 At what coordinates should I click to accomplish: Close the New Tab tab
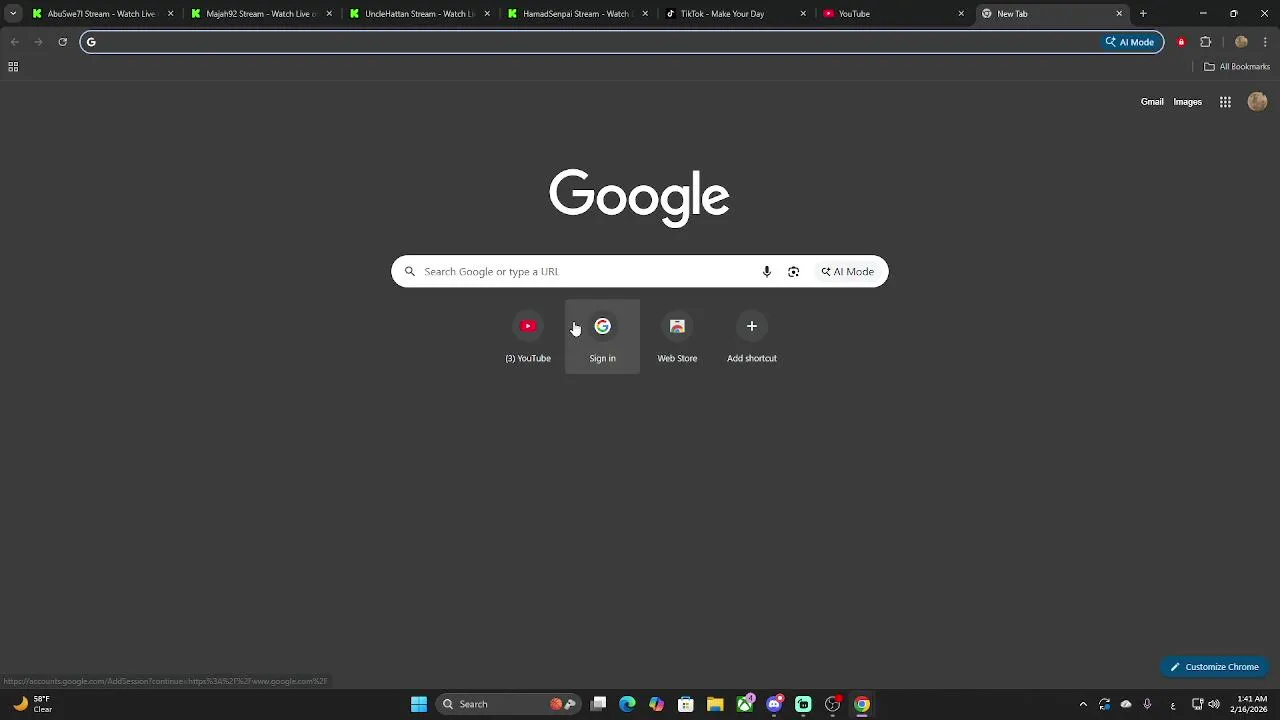pyautogui.click(x=1119, y=14)
